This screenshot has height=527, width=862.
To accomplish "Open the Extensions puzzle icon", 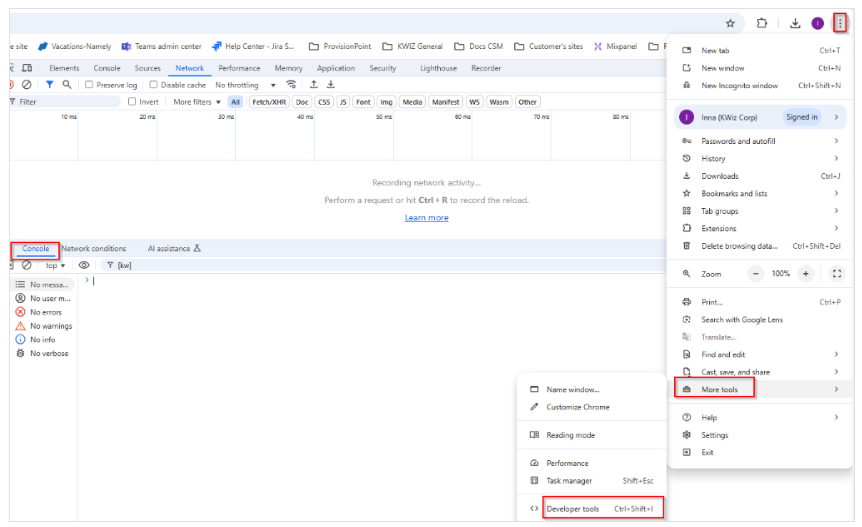I will (761, 23).
